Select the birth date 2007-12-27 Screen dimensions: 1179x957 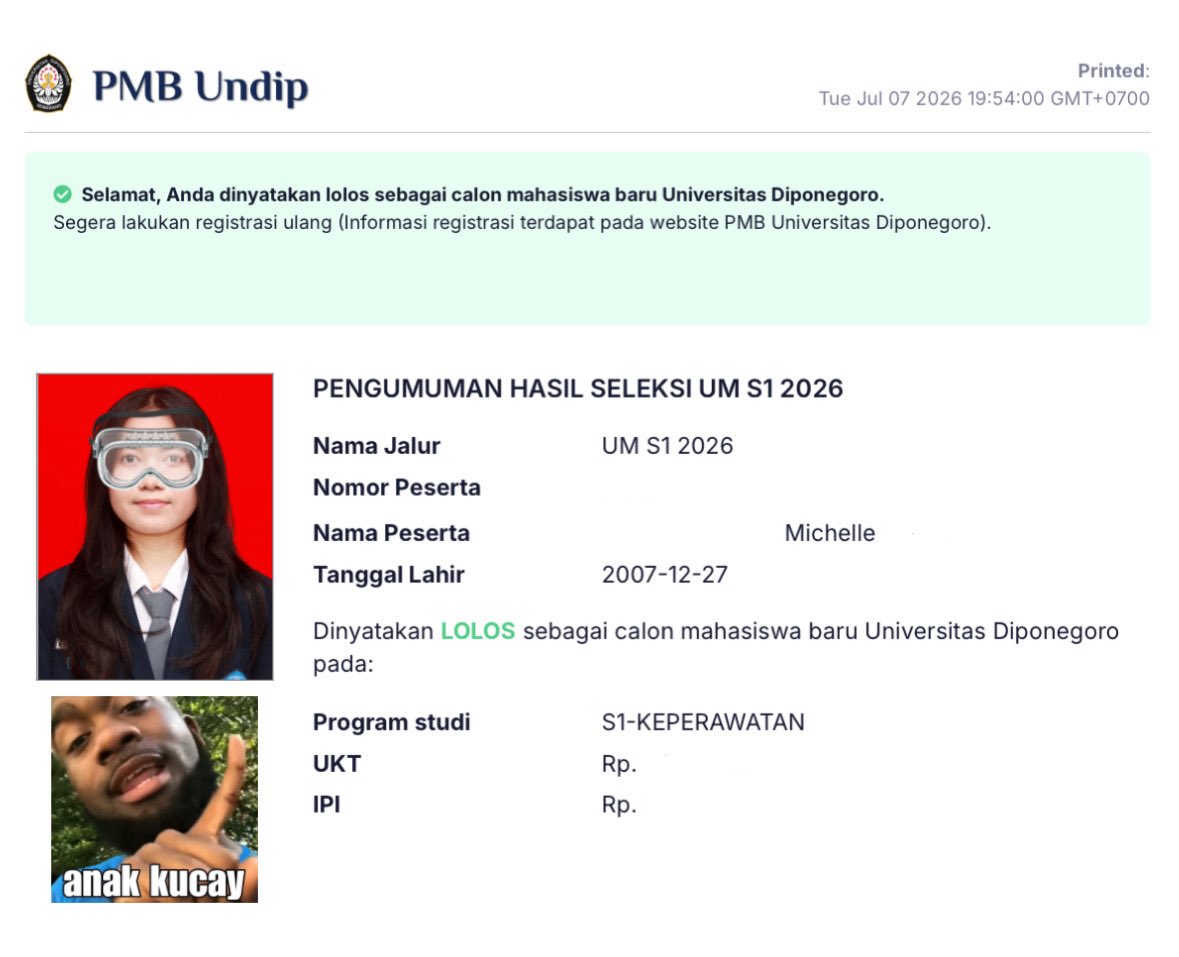click(665, 574)
